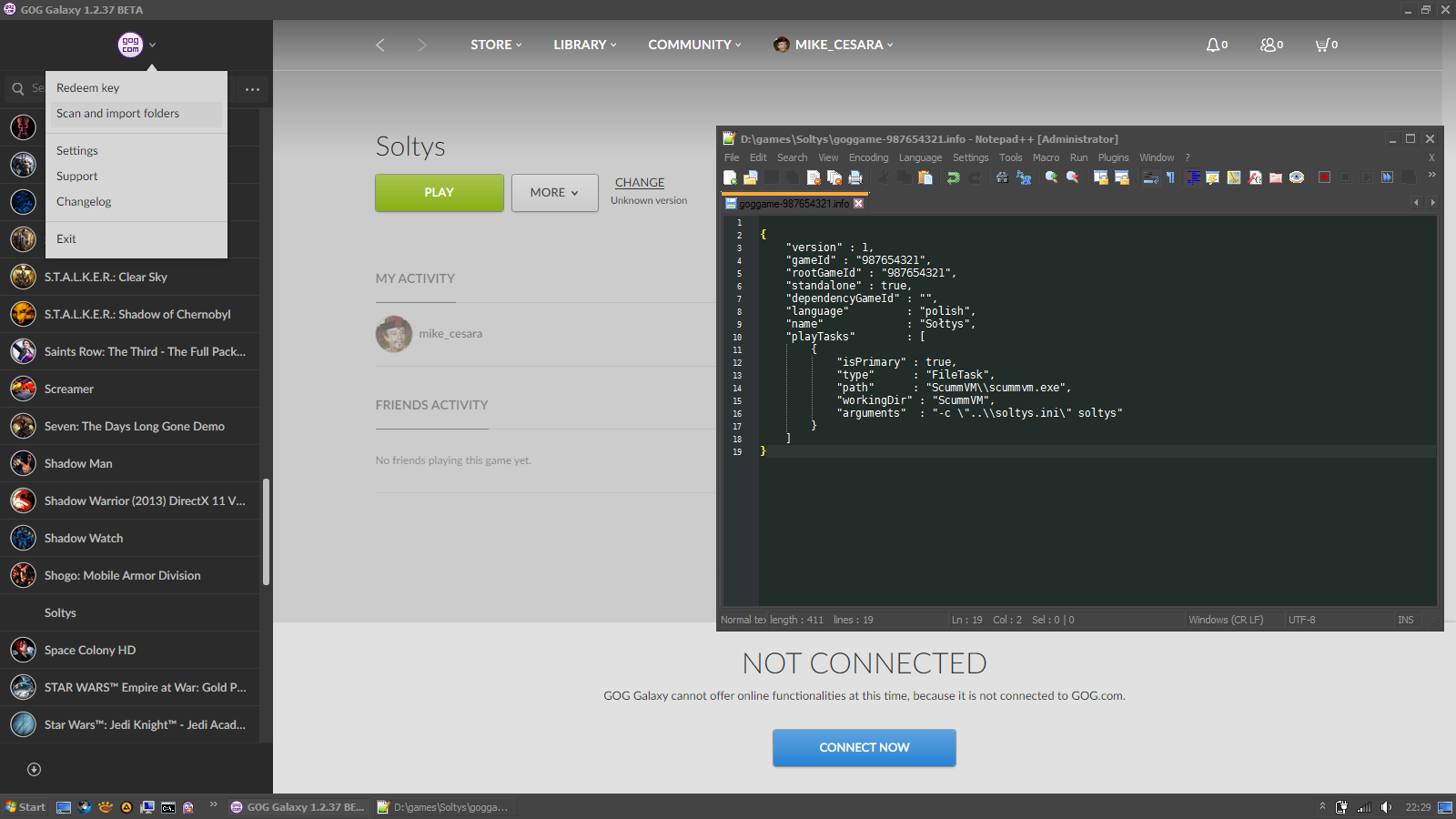
Task: Close the goggame-987654321.info tab with red X
Action: [x=858, y=204]
